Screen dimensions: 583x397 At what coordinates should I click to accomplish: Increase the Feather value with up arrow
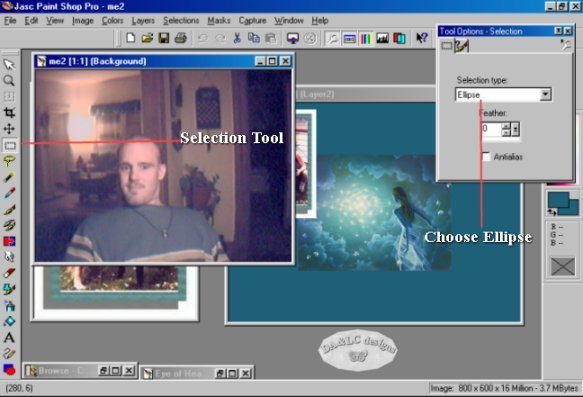pyautogui.click(x=506, y=126)
